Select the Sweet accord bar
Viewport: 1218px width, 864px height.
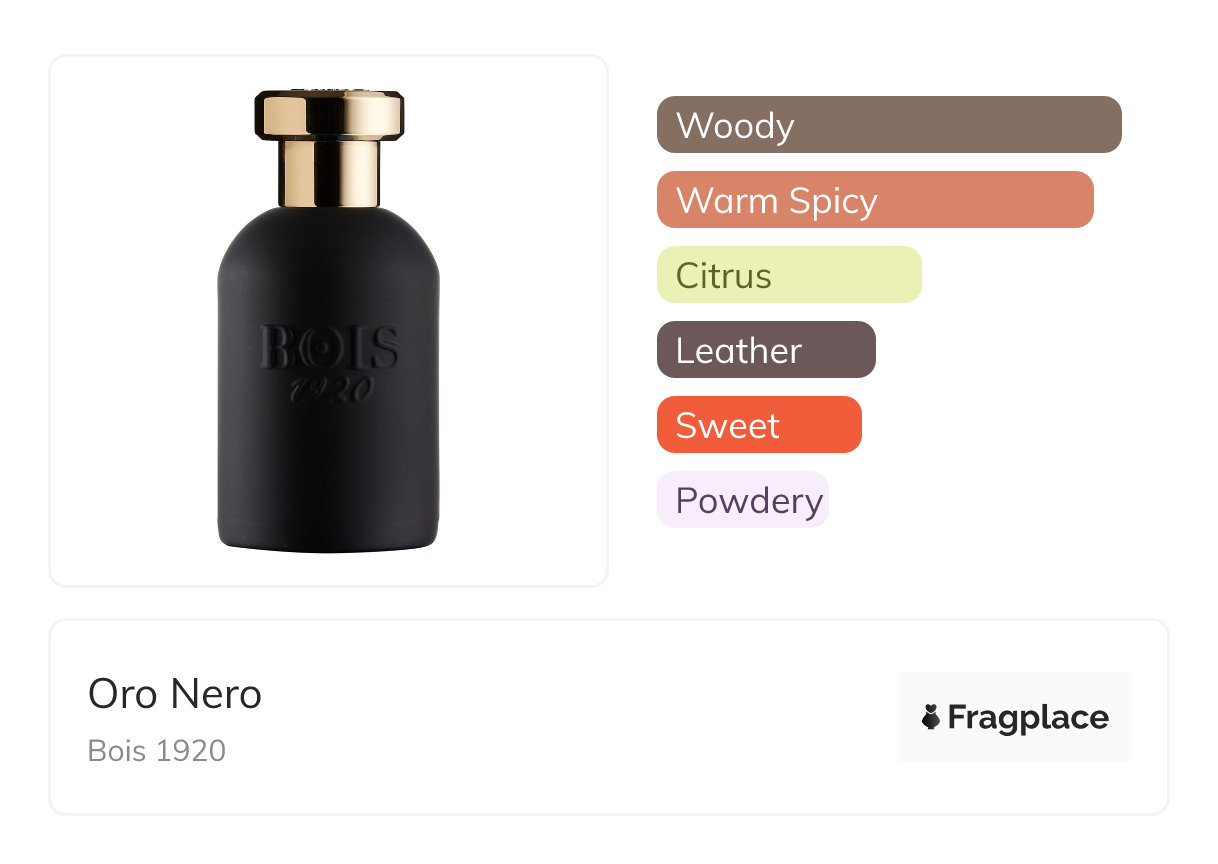coord(758,425)
